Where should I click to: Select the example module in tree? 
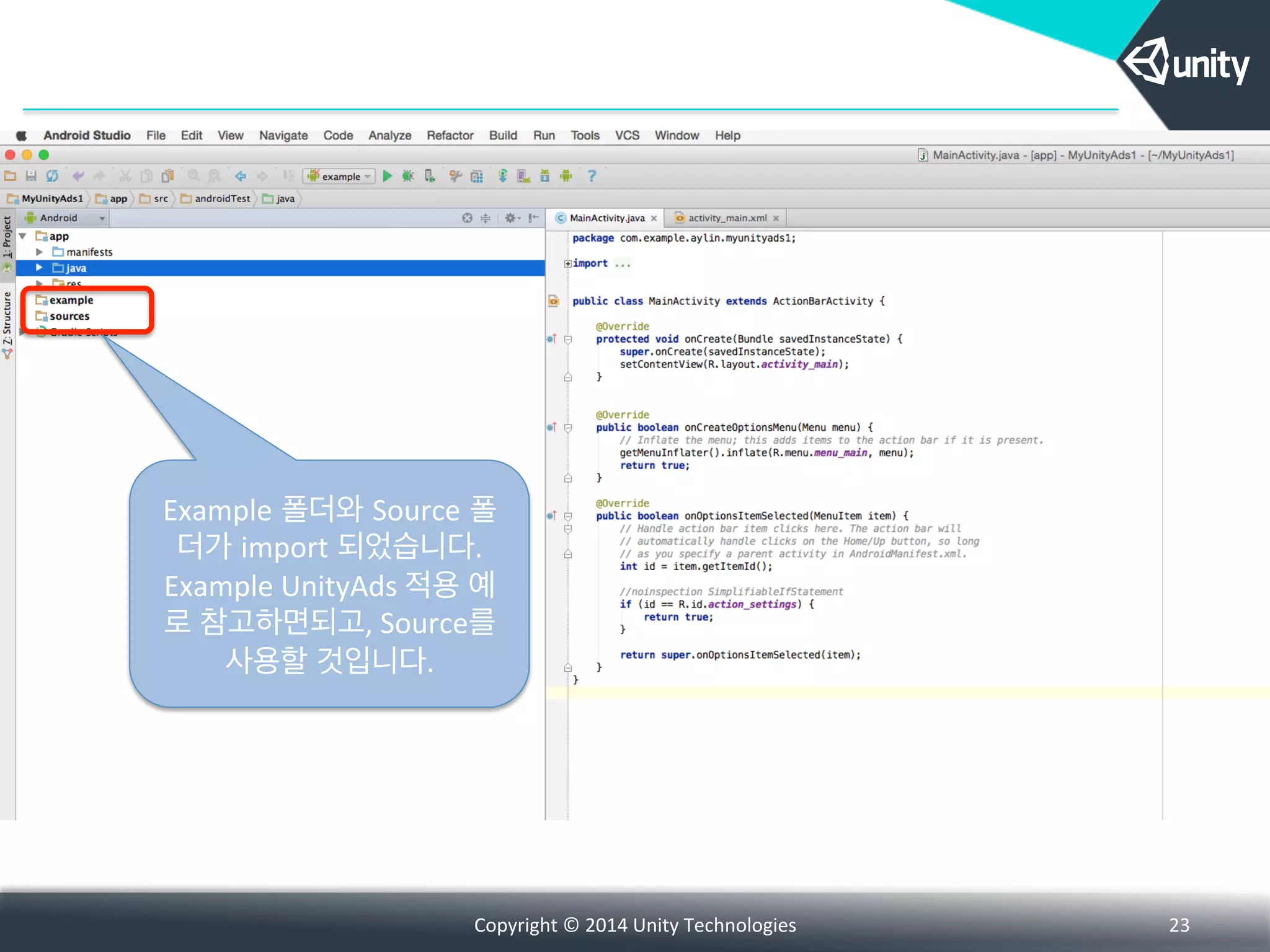click(x=64, y=300)
